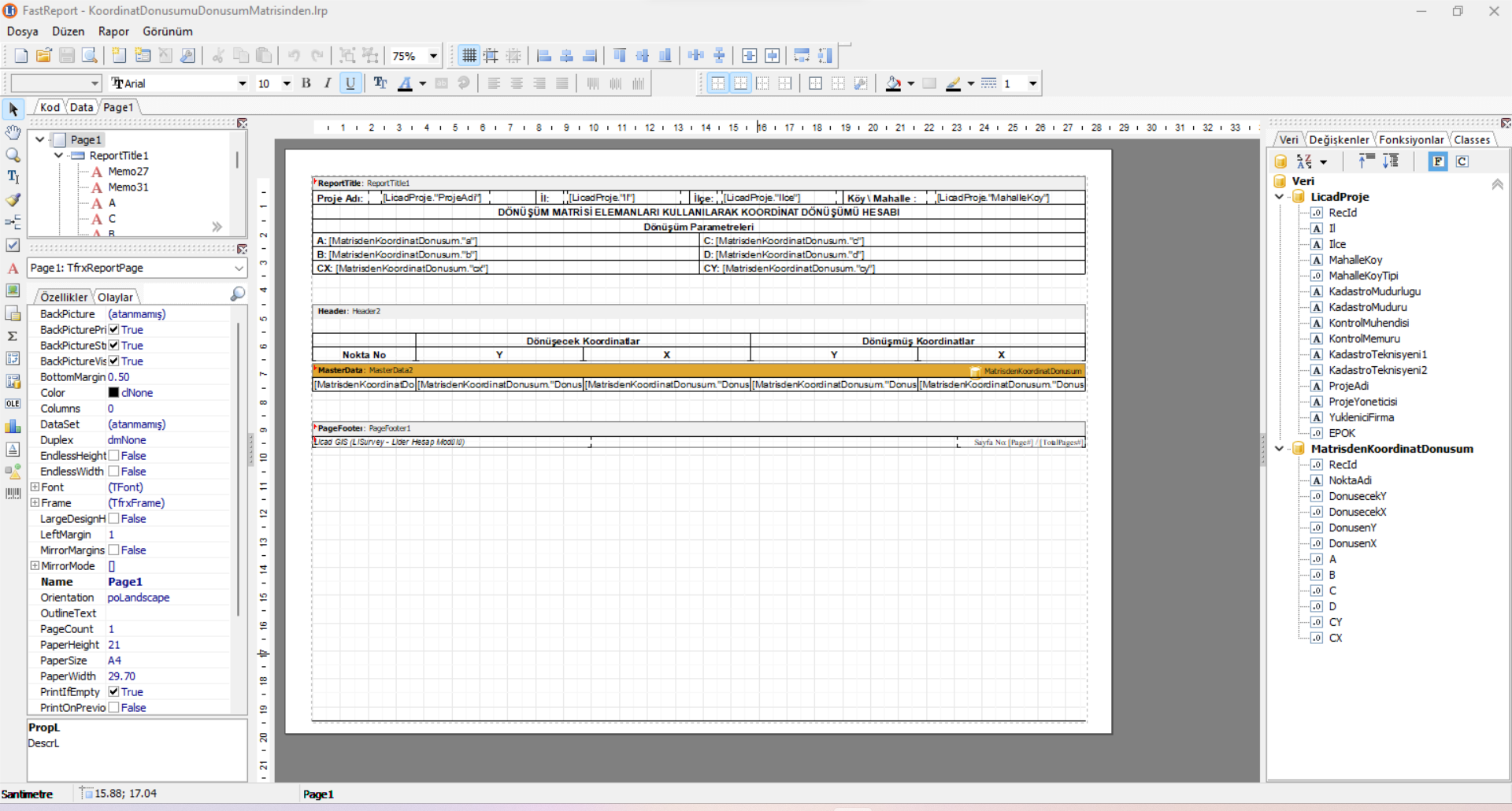The image size is (1512, 811).
Task: Toggle the Show grid button
Action: (469, 55)
